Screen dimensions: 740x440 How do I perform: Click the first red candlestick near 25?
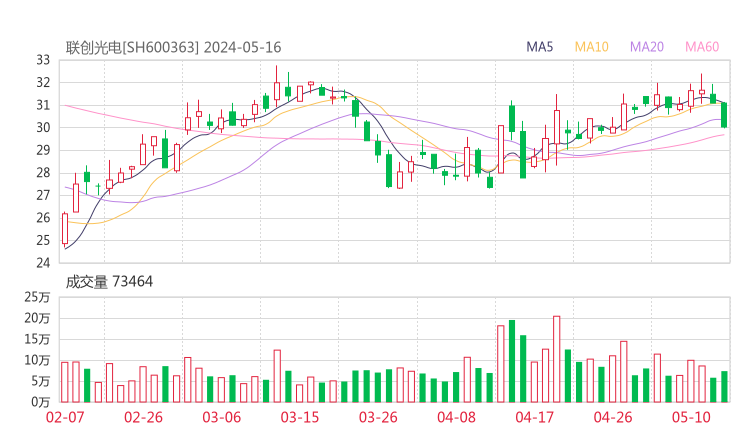pyautogui.click(x=65, y=228)
